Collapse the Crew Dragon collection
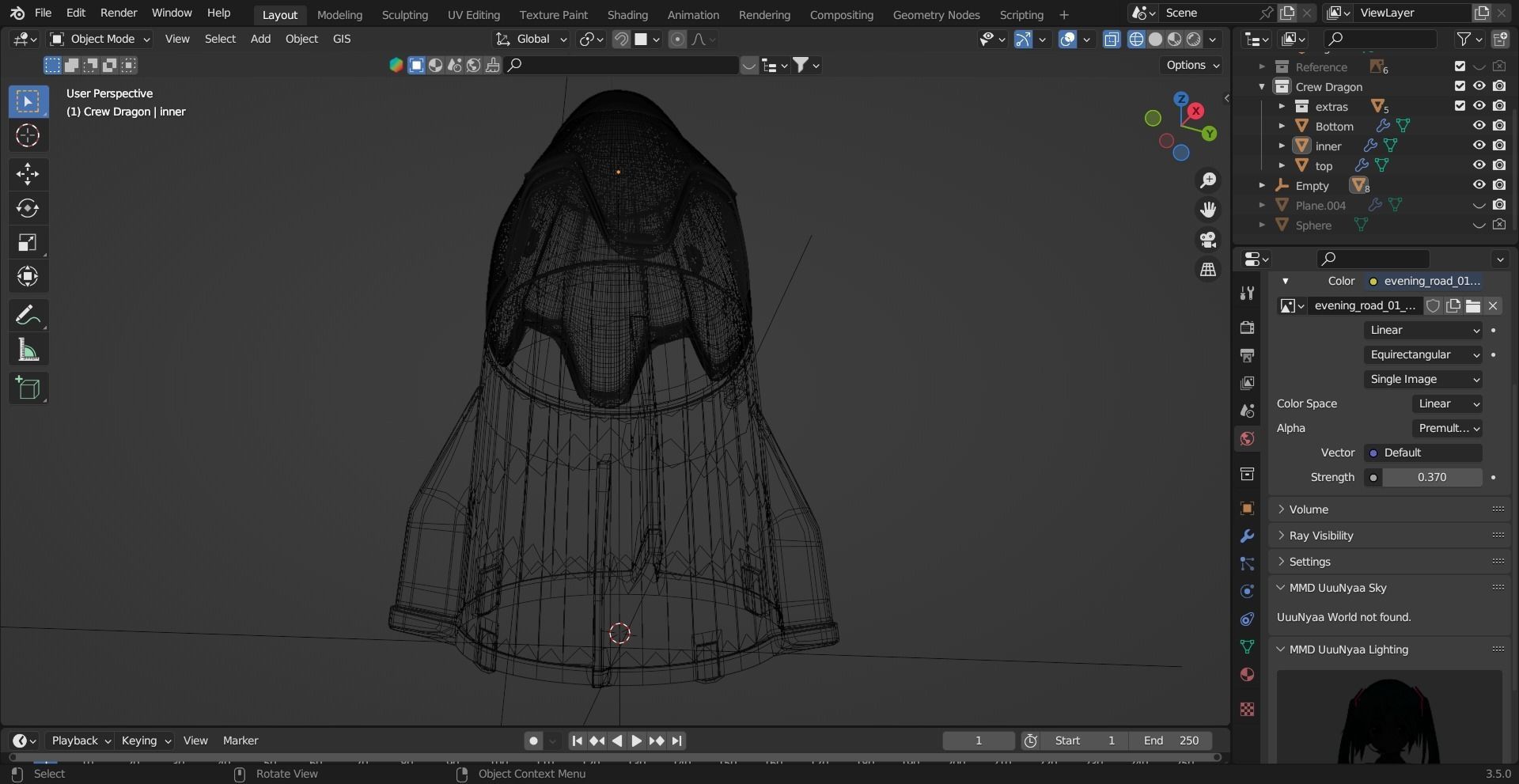This screenshot has height=784, width=1519. (x=1262, y=87)
